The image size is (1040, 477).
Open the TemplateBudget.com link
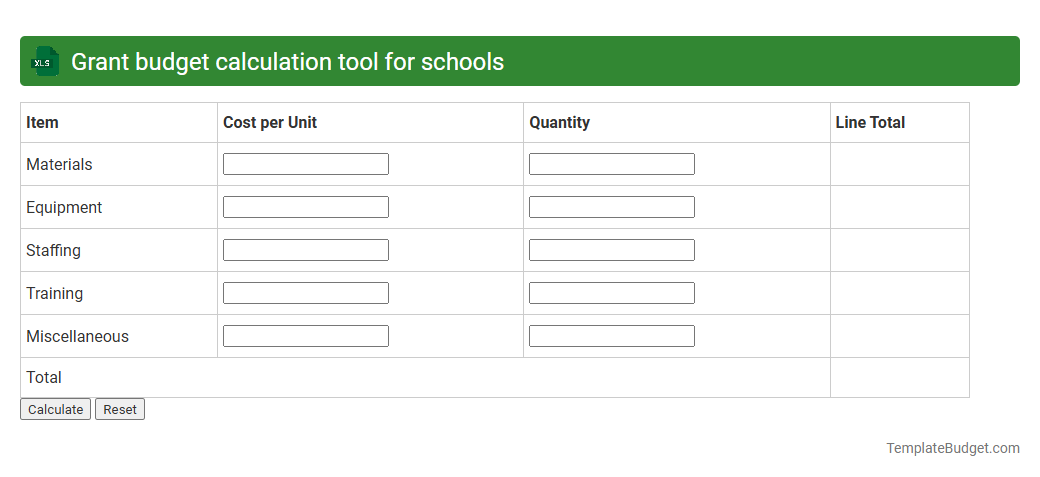tap(953, 448)
